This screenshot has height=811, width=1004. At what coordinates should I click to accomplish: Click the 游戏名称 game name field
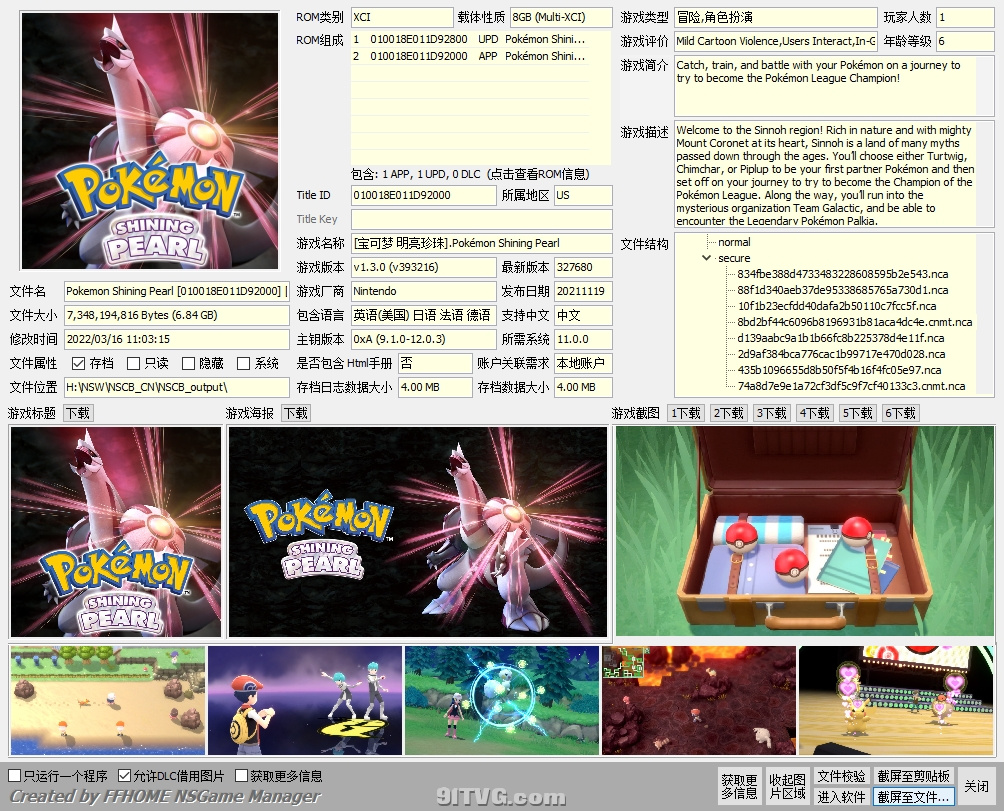coord(482,243)
